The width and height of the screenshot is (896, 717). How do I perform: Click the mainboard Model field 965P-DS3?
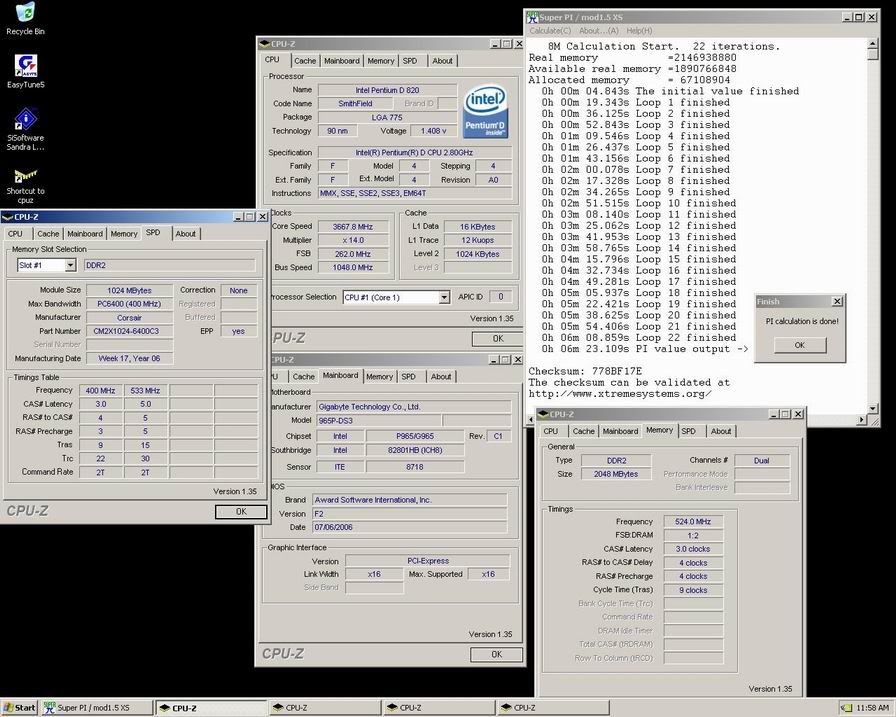coord(379,420)
